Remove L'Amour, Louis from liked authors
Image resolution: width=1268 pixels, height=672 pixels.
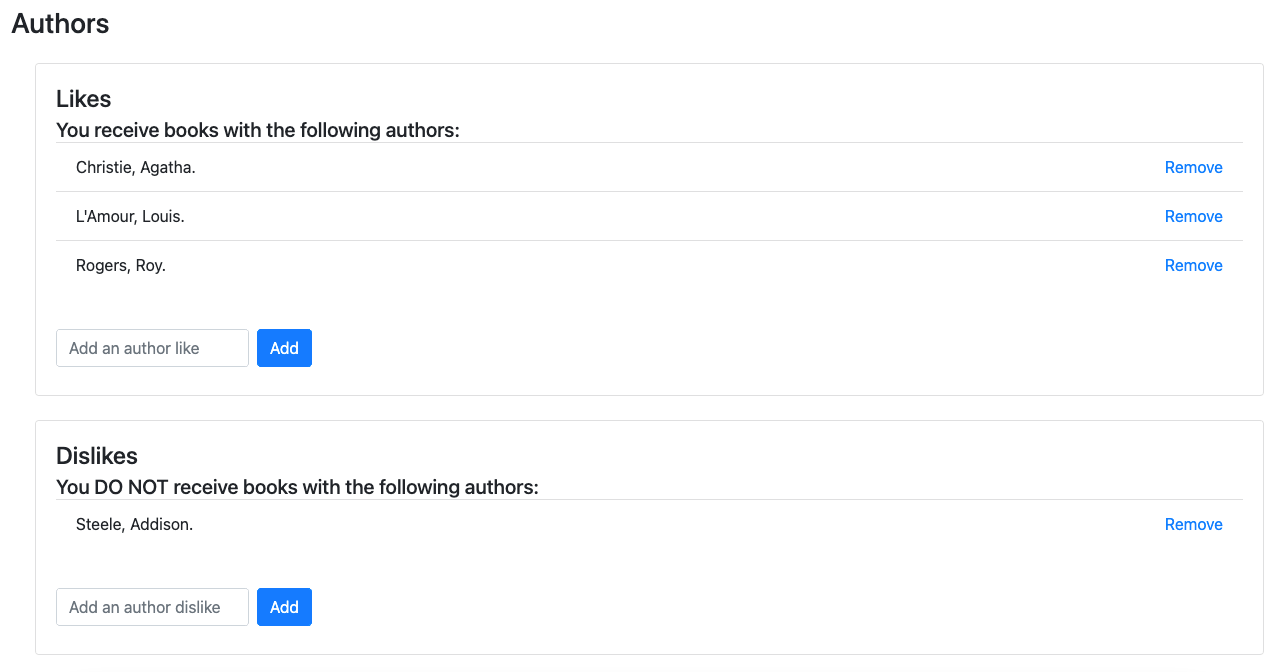(x=1193, y=217)
